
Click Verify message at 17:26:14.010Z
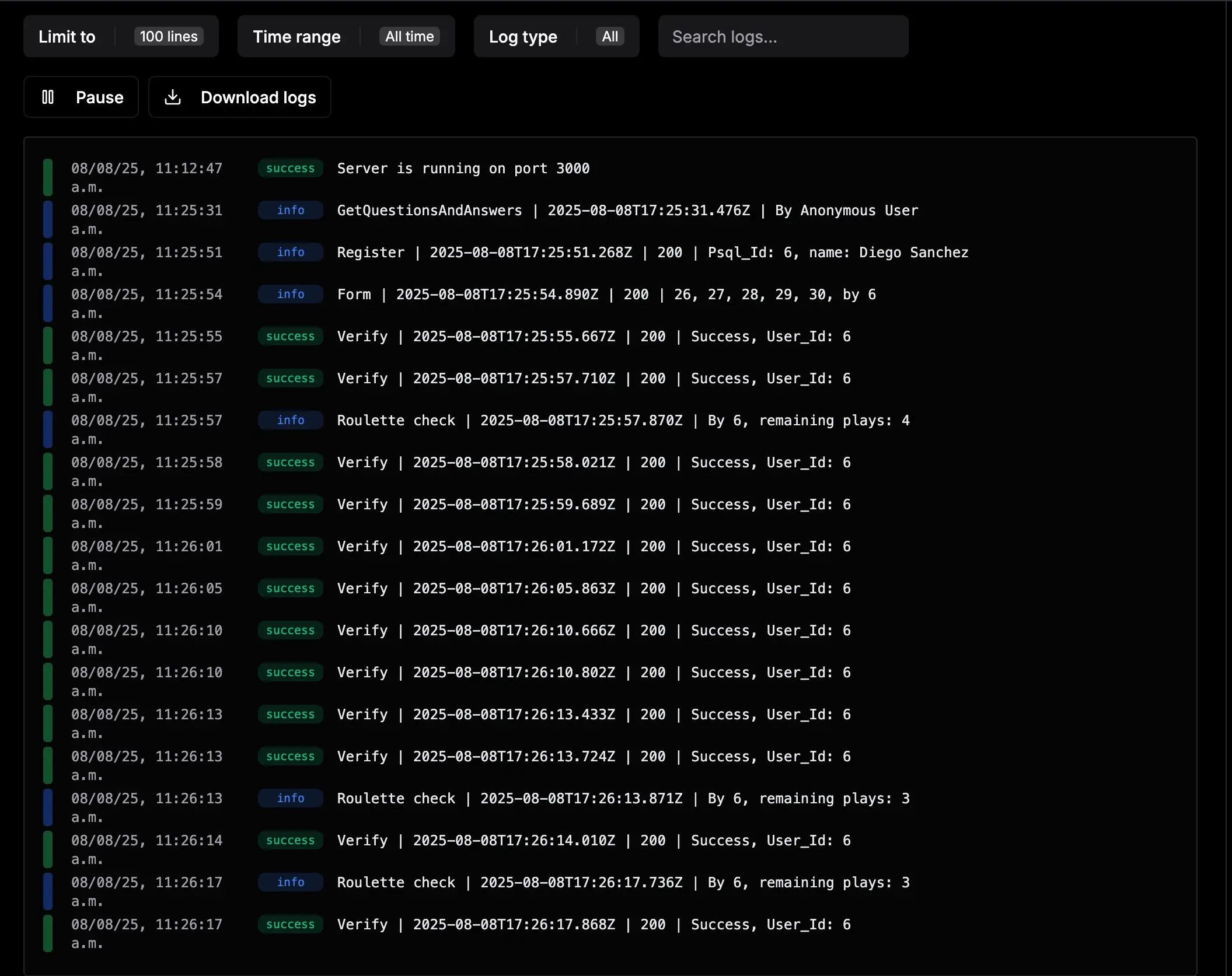(594, 841)
